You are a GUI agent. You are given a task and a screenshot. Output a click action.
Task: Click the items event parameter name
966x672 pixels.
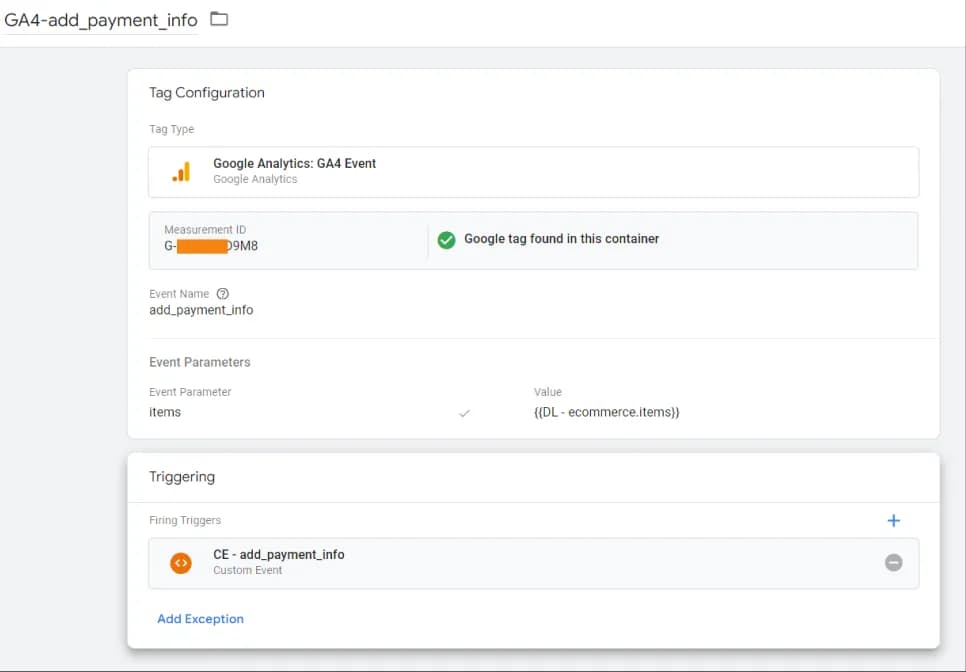(164, 412)
